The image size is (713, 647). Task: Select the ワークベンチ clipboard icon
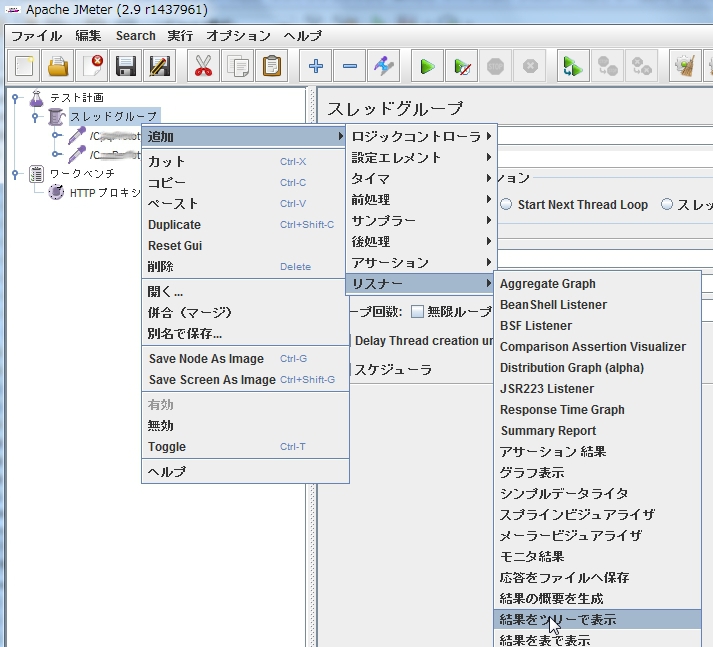(x=36, y=174)
